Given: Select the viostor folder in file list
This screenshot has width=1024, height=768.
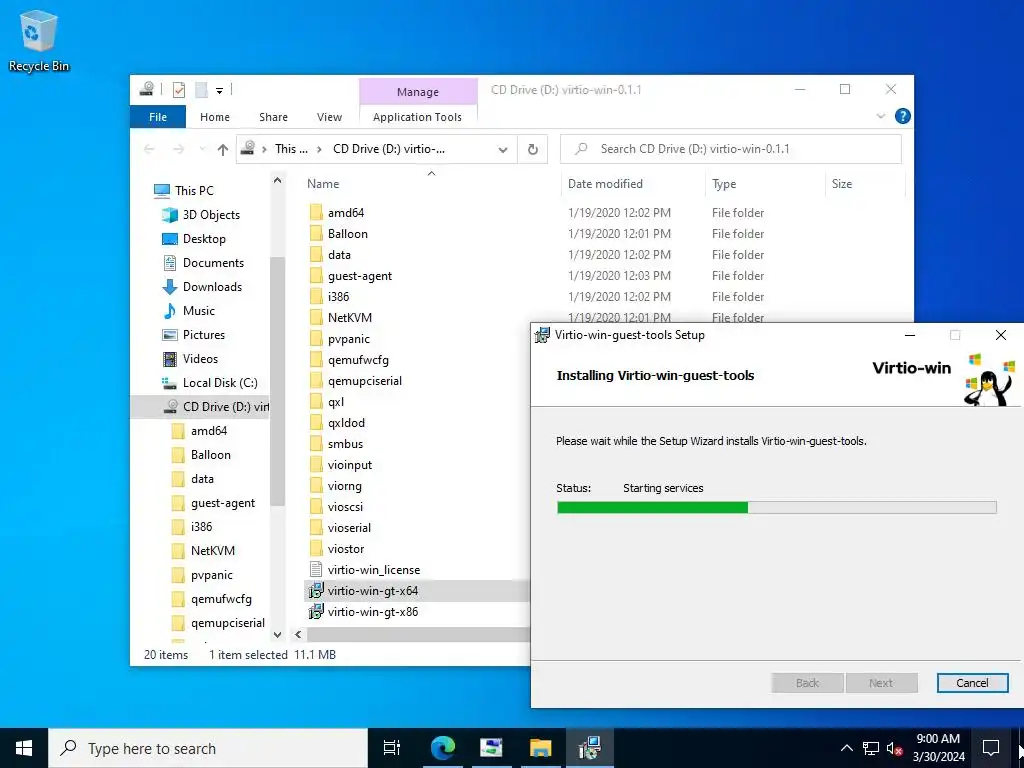Looking at the screenshot, I should click(345, 549).
